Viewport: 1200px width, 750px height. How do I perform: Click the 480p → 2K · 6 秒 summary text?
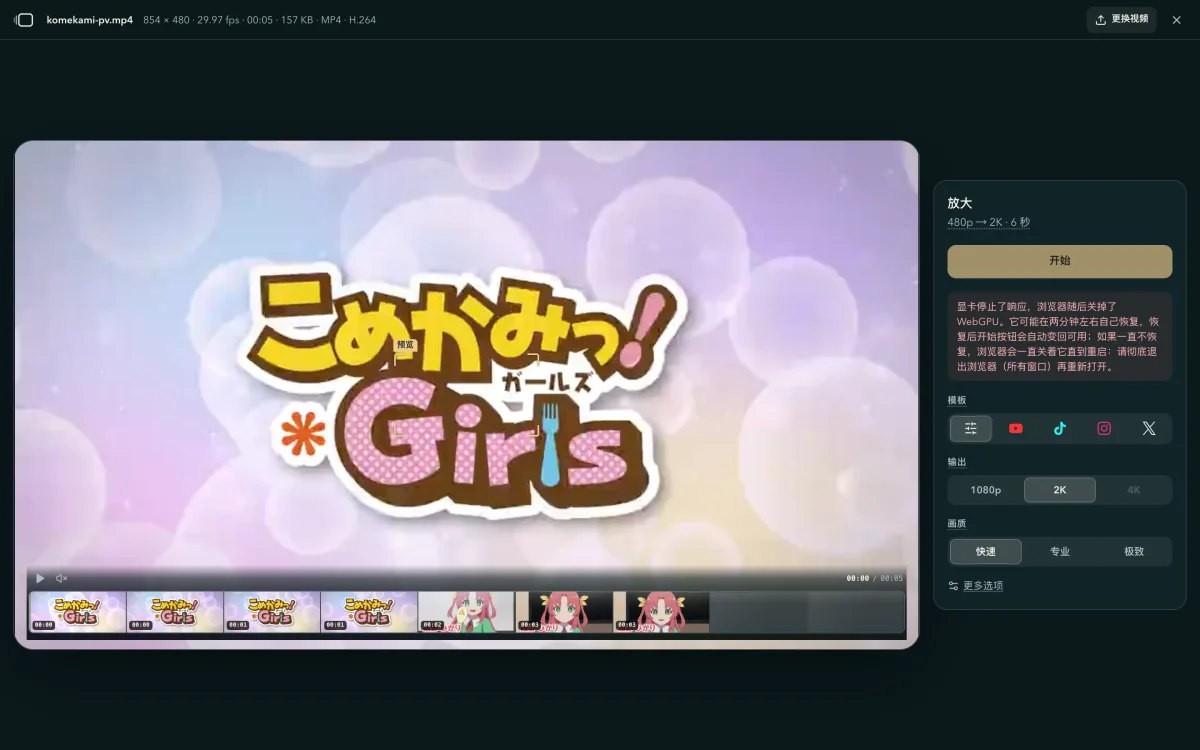pos(988,223)
